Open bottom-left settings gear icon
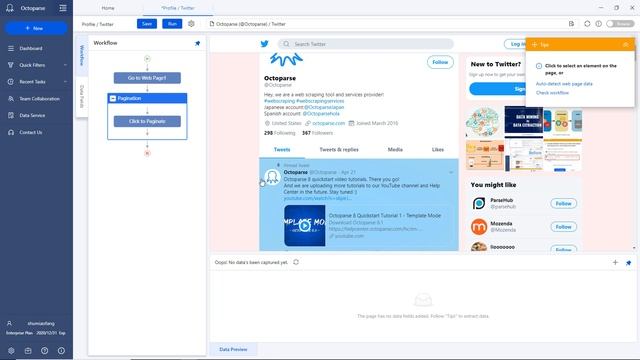This screenshot has width=640, height=360. point(11,351)
